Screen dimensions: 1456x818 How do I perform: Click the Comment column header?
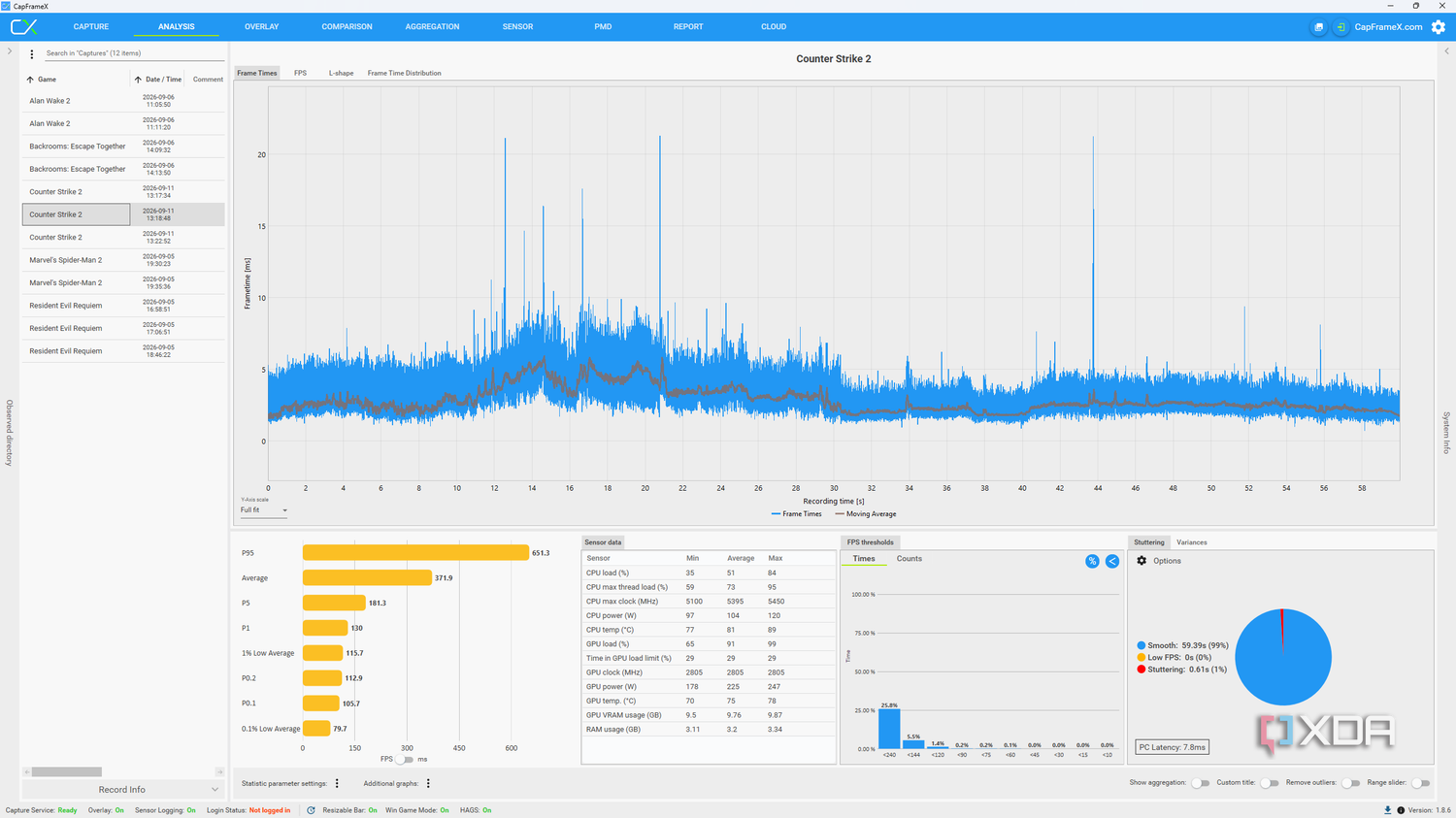tap(208, 80)
